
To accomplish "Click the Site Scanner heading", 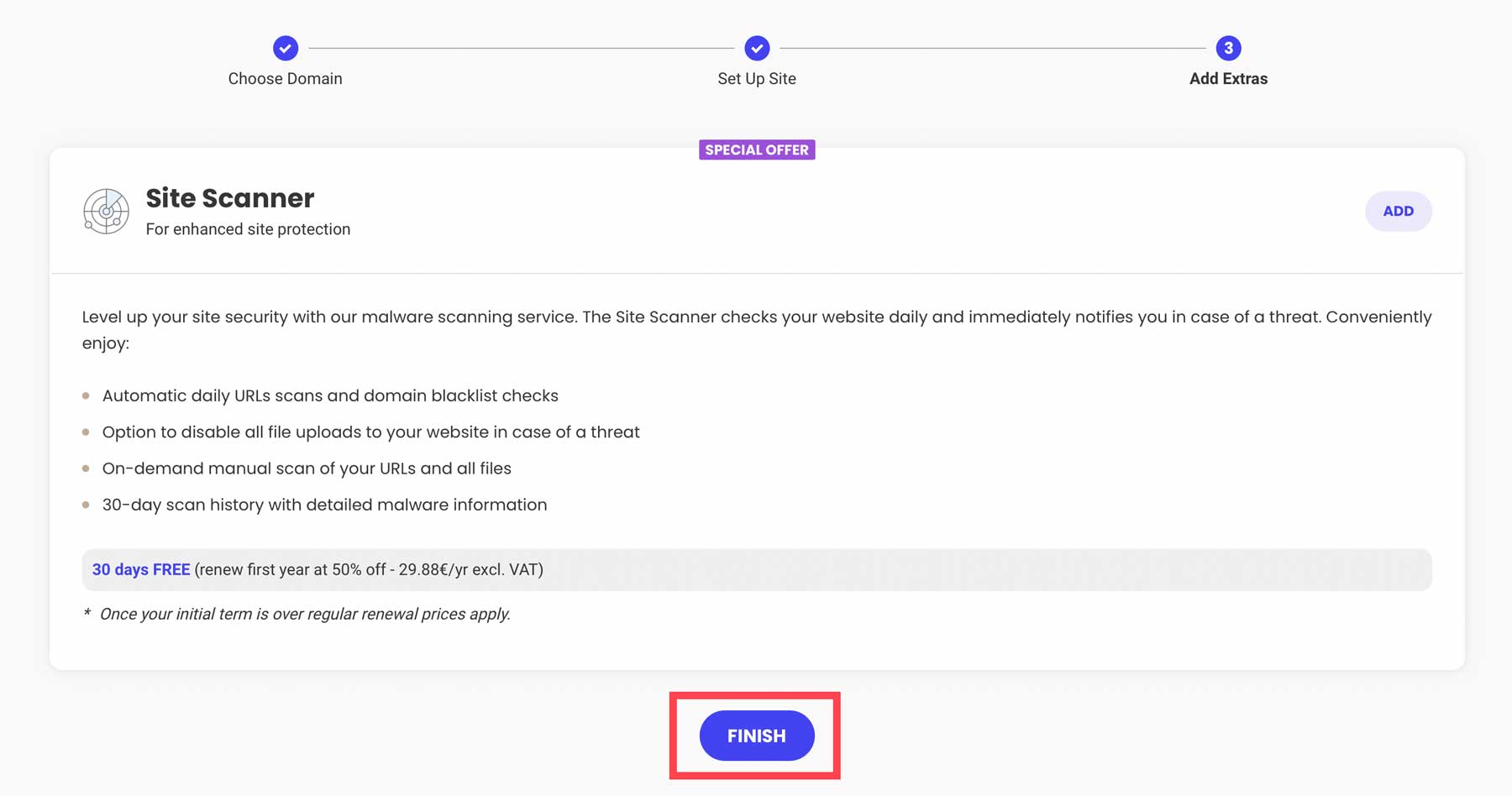I will click(230, 198).
